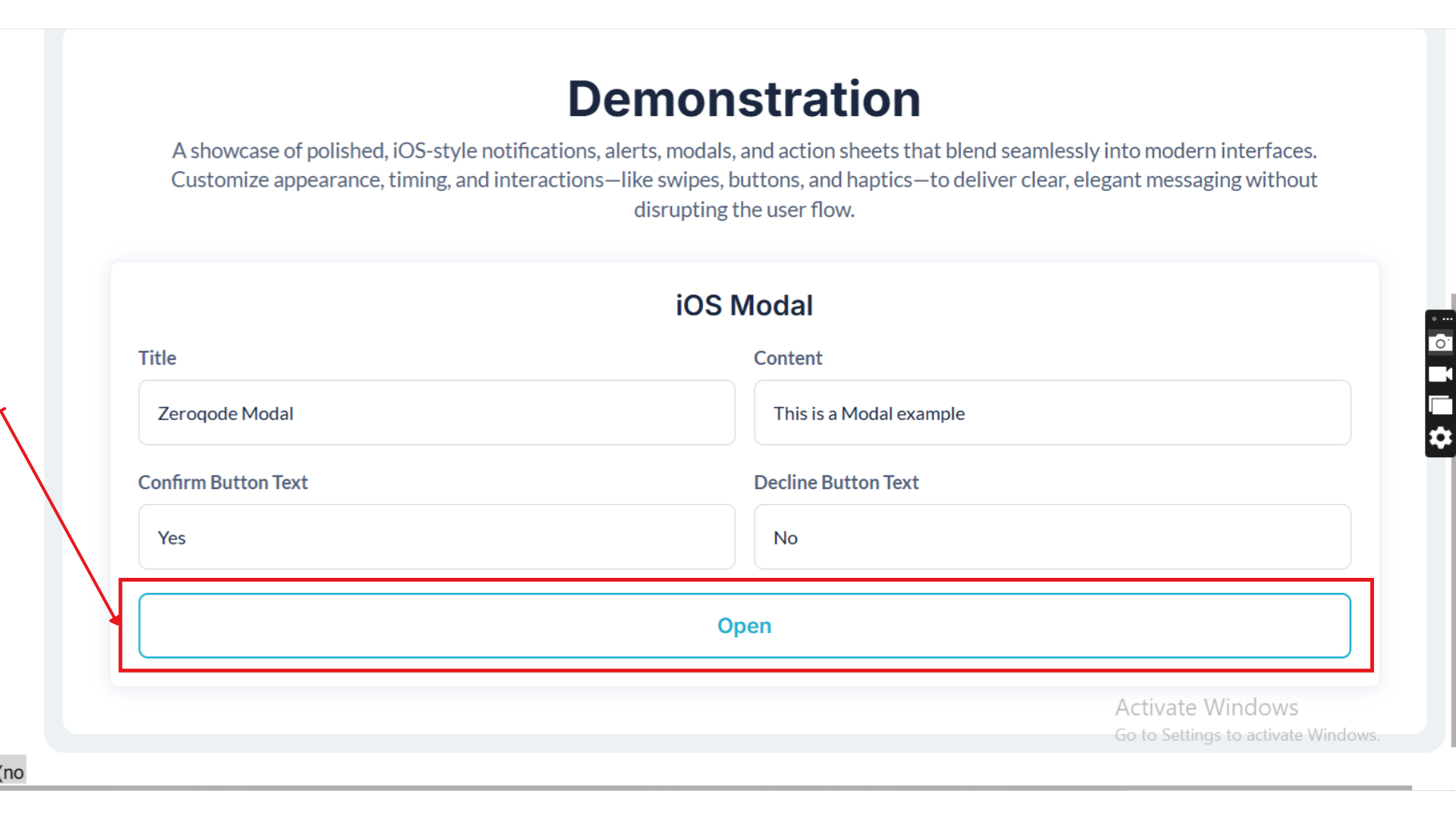This screenshot has width=1456, height=819.
Task: Click the small dot icon in capture toolbar
Action: 1434,319
